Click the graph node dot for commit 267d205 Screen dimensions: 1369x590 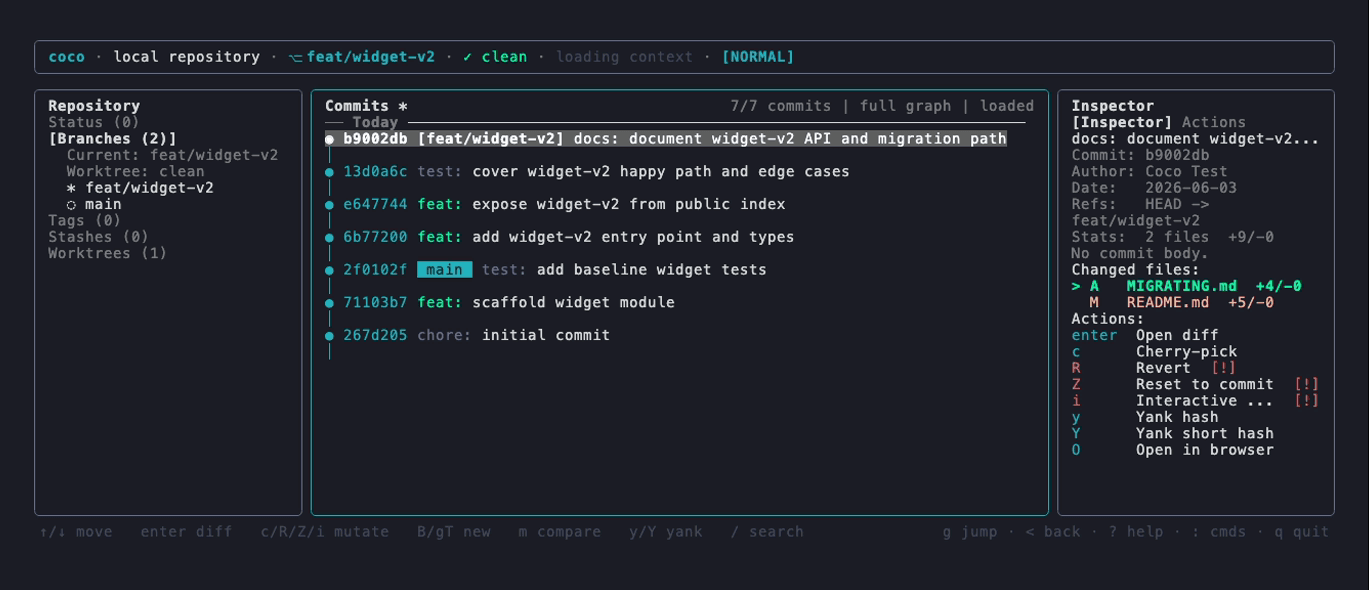pyautogui.click(x=330, y=336)
